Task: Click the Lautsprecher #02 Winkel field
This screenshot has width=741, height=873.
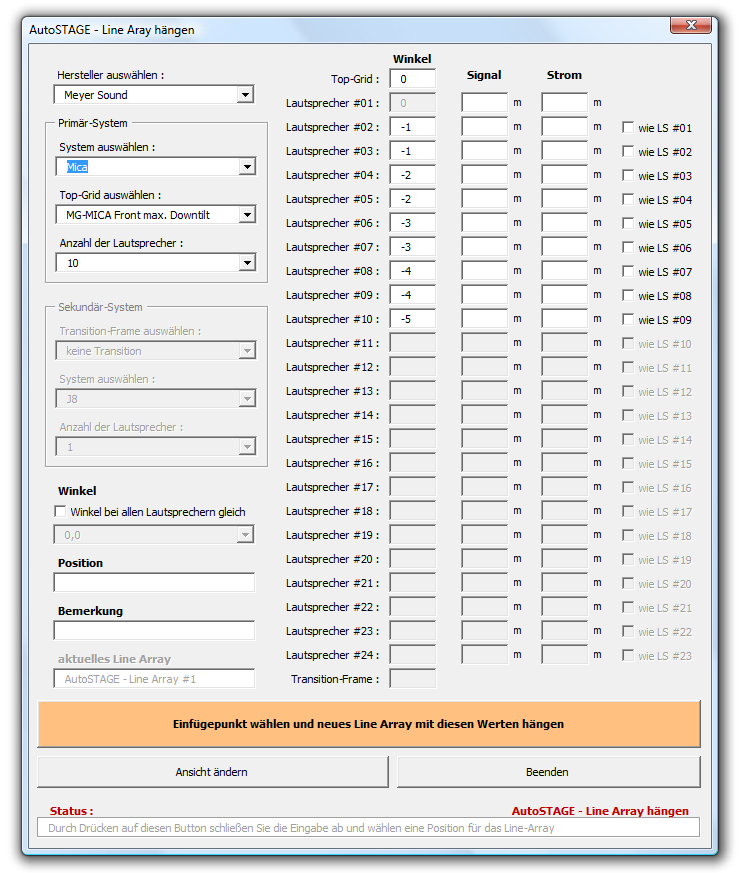Action: click(412, 127)
